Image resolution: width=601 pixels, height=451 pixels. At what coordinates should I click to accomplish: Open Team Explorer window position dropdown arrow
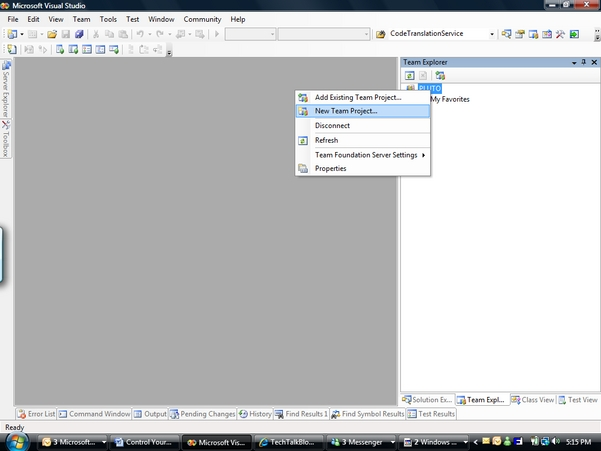574,62
